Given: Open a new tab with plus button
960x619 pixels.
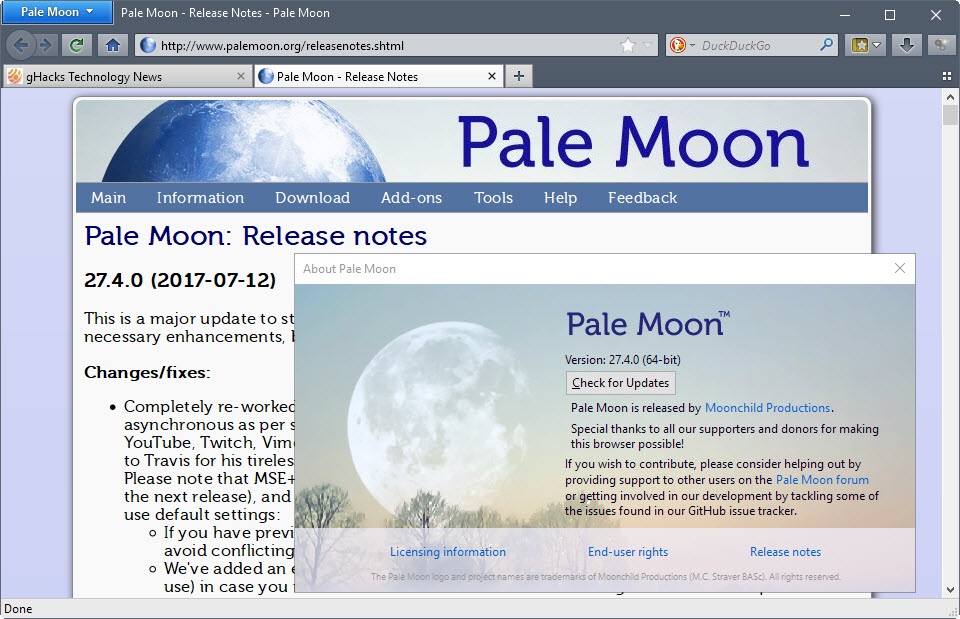Looking at the screenshot, I should [x=519, y=76].
